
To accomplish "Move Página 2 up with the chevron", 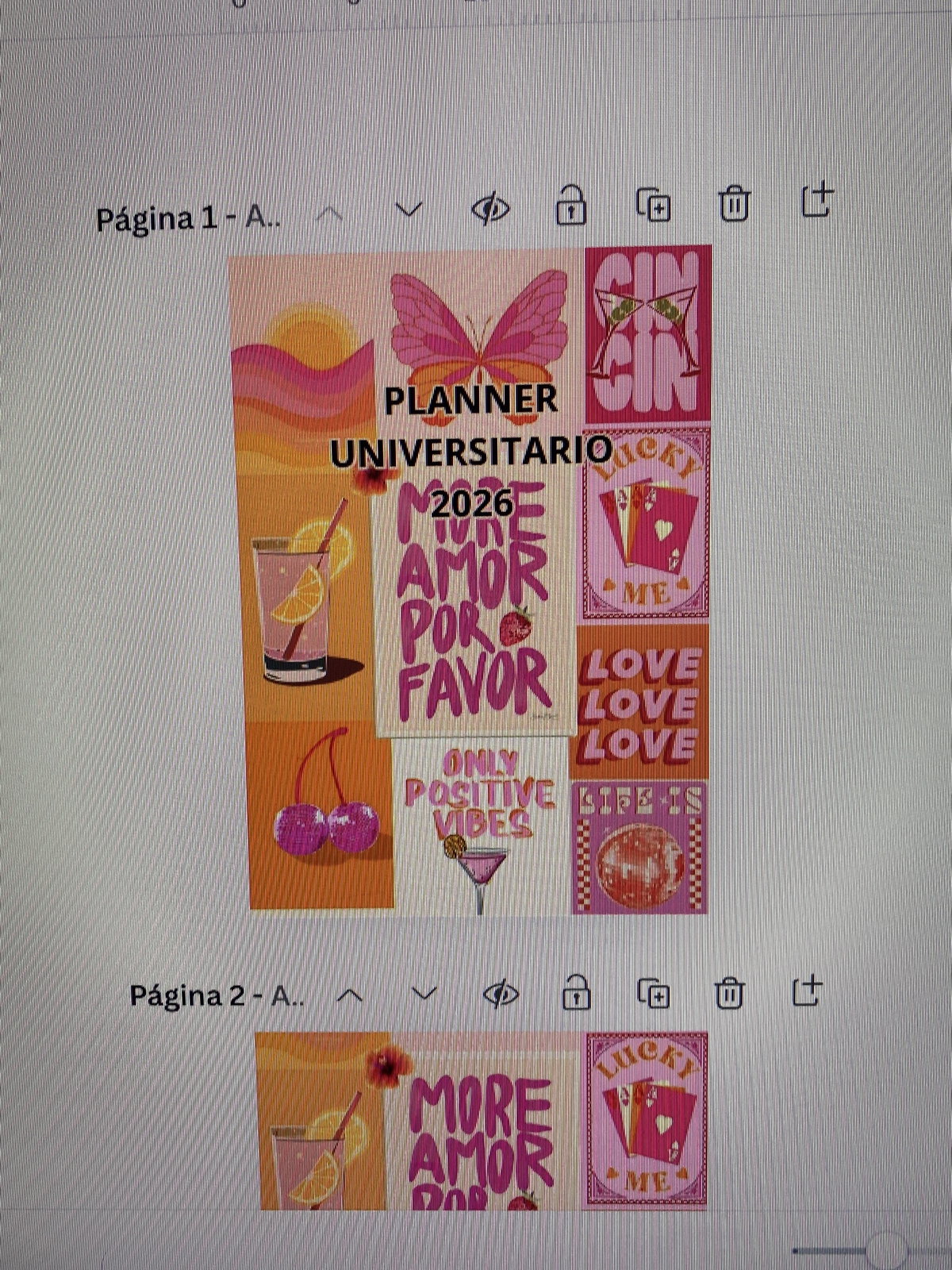I will 350,995.
